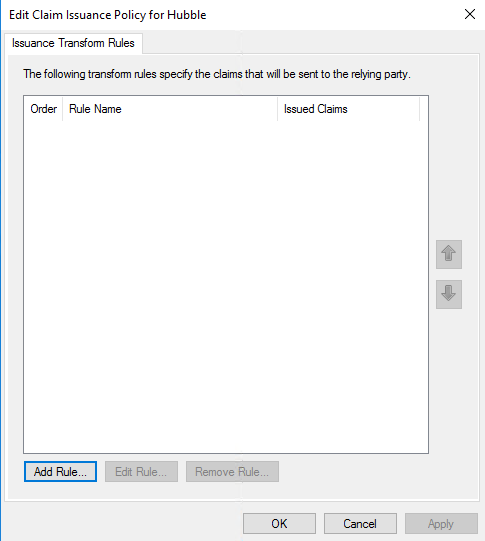Image resolution: width=485 pixels, height=541 pixels.
Task: Click the transform rules description text
Action: pyautogui.click(x=217, y=74)
